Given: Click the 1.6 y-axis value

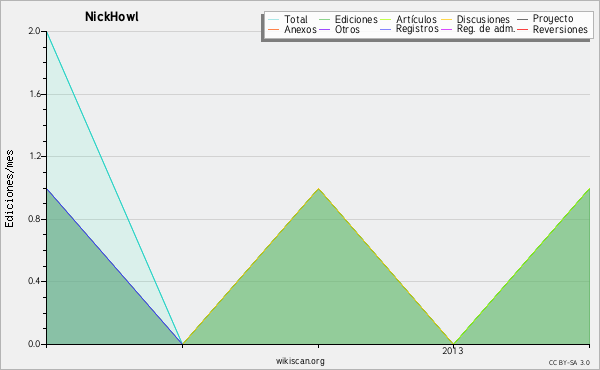Looking at the screenshot, I should tap(34, 94).
